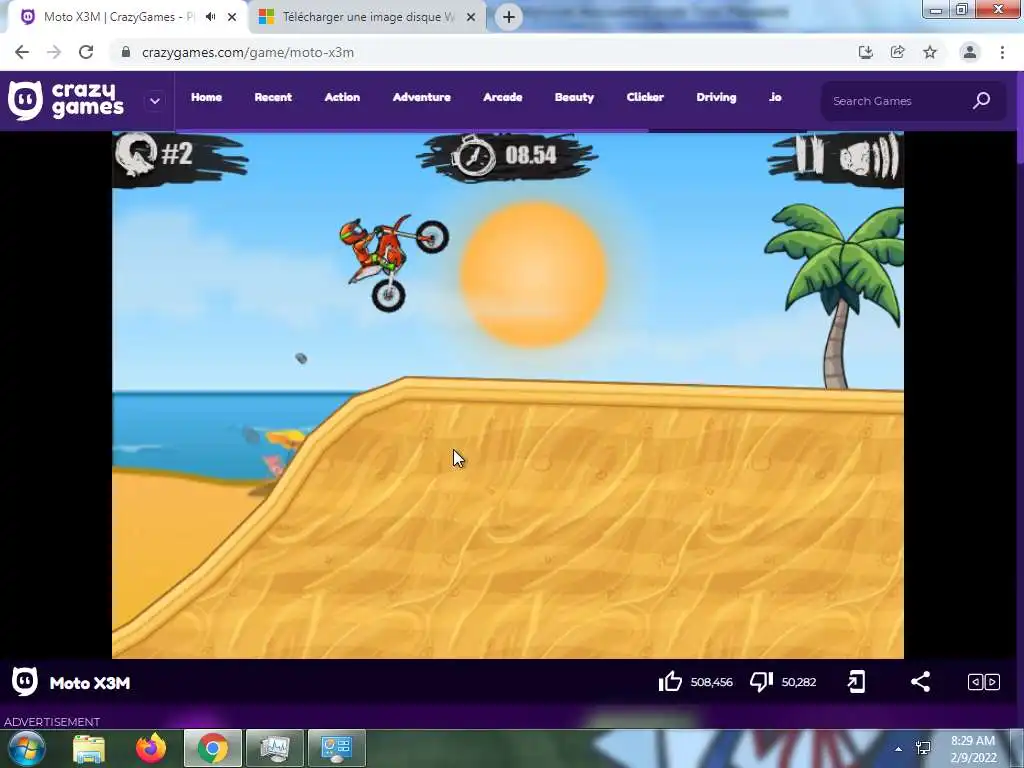Close the Moto X3M tab
The image size is (1024, 768).
coord(232,17)
